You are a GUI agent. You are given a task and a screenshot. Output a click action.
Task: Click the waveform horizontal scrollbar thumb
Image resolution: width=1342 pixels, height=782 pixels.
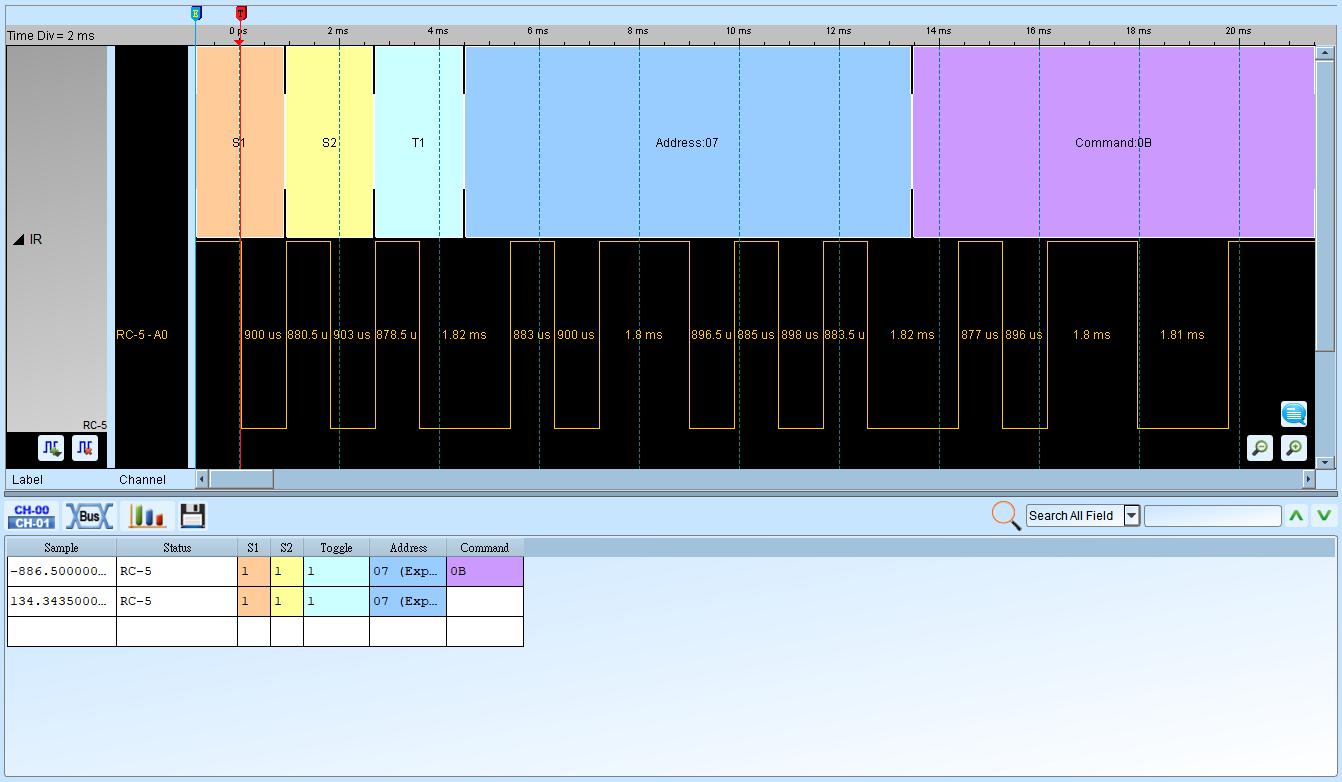pos(241,479)
